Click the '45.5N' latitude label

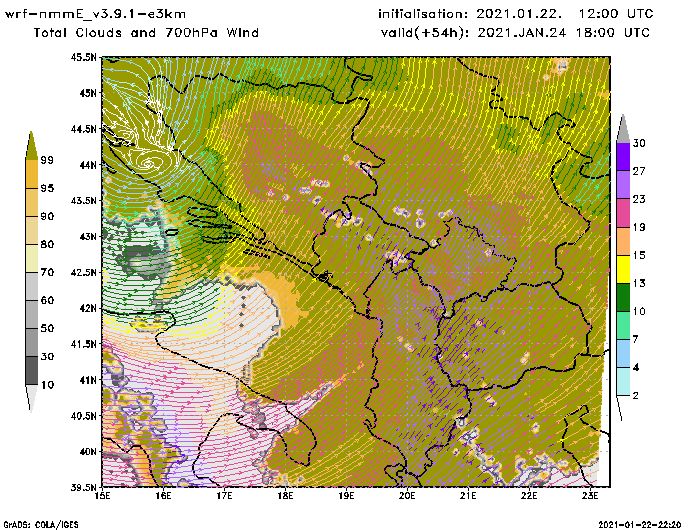(83, 57)
